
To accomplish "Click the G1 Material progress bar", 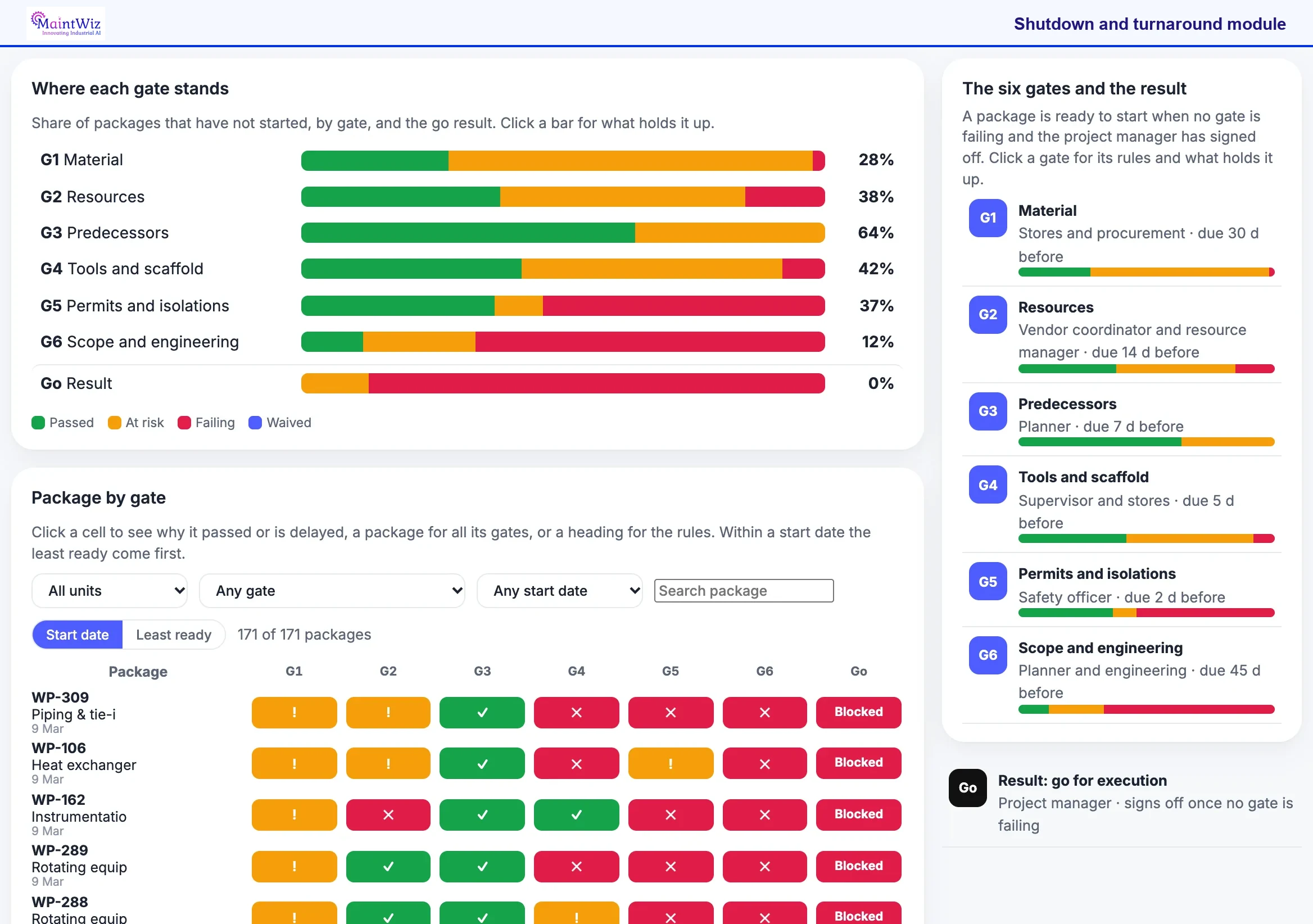I will (x=563, y=161).
